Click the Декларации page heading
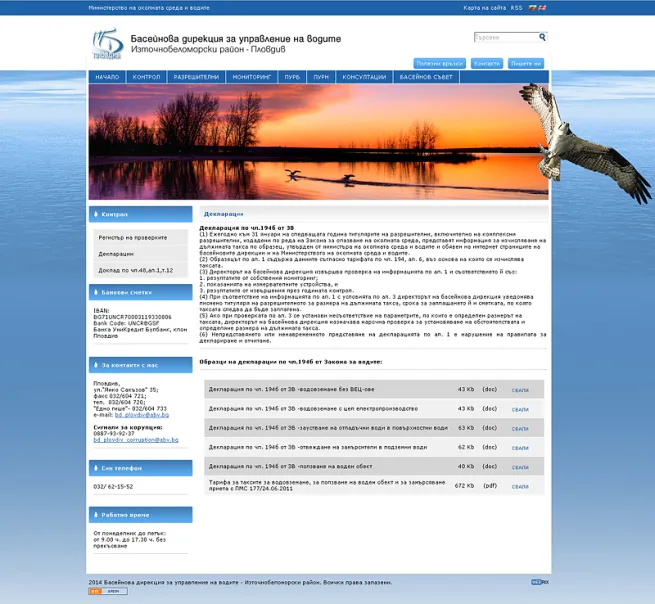This screenshot has width=655, height=604. pos(223,214)
